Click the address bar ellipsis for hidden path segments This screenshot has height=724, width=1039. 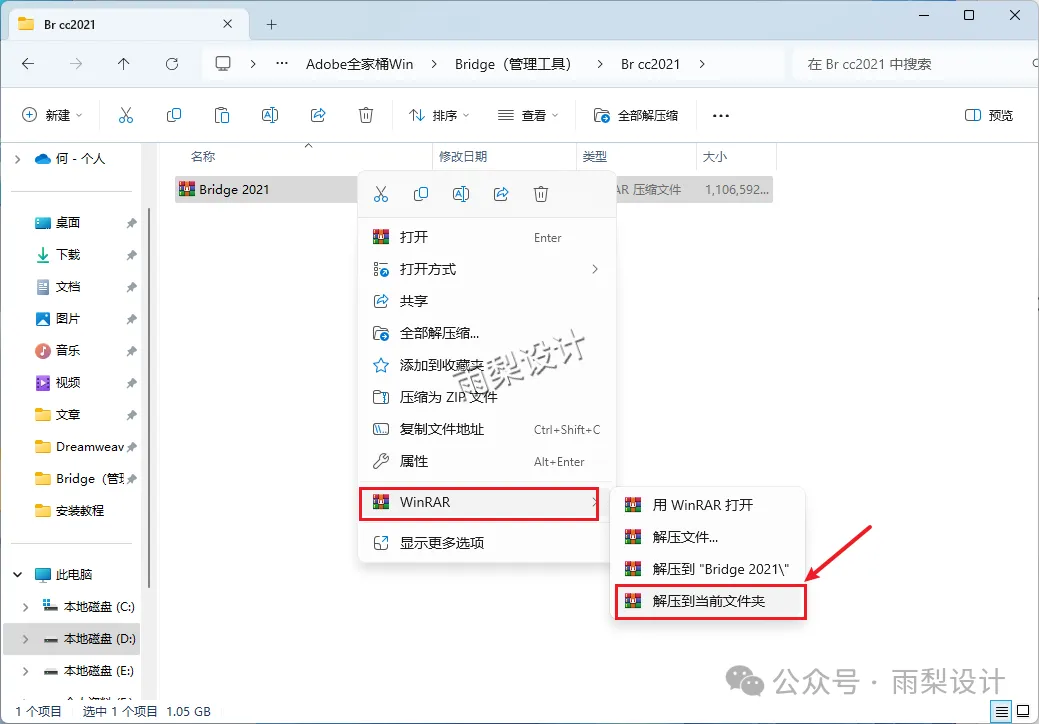(282, 64)
